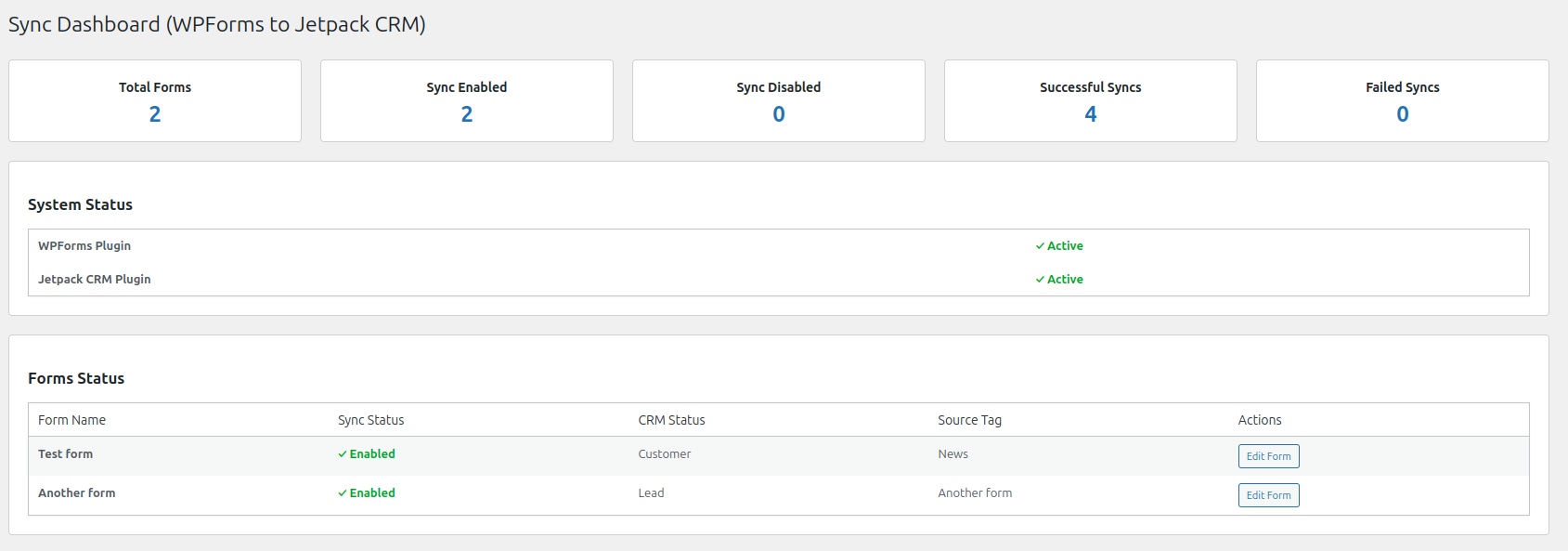Select the Successful Syncs count 4
This screenshot has width=1568, height=551.
(1091, 114)
